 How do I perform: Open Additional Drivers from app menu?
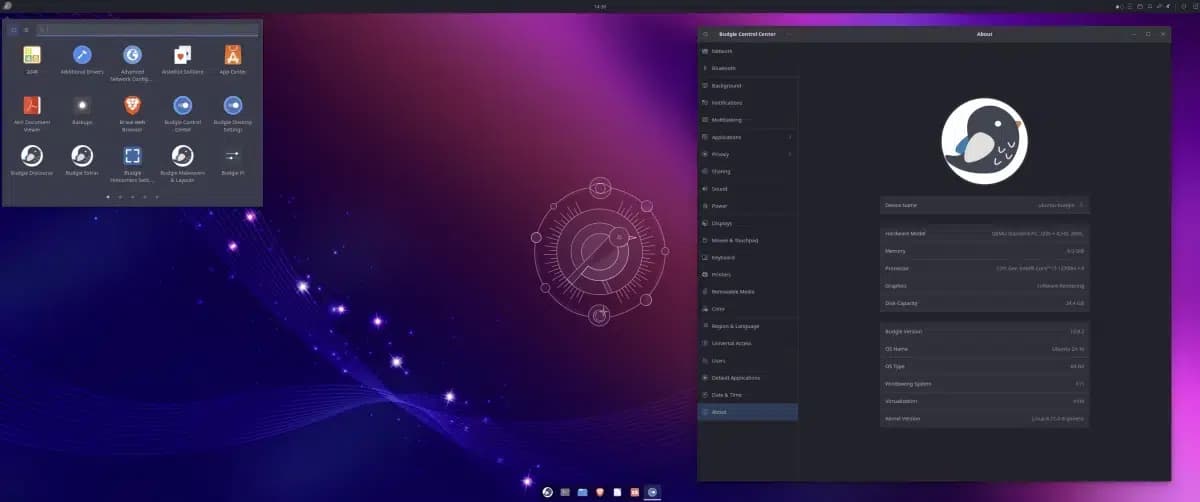pyautogui.click(x=82, y=57)
